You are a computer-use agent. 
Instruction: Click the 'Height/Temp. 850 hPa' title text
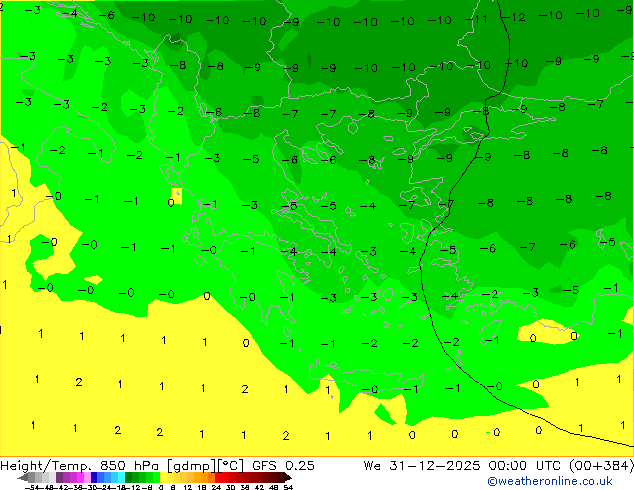[80, 466]
